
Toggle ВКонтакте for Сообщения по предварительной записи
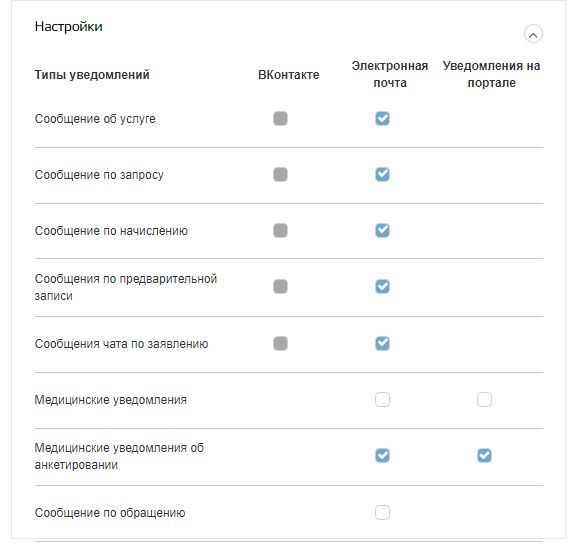click(x=280, y=286)
